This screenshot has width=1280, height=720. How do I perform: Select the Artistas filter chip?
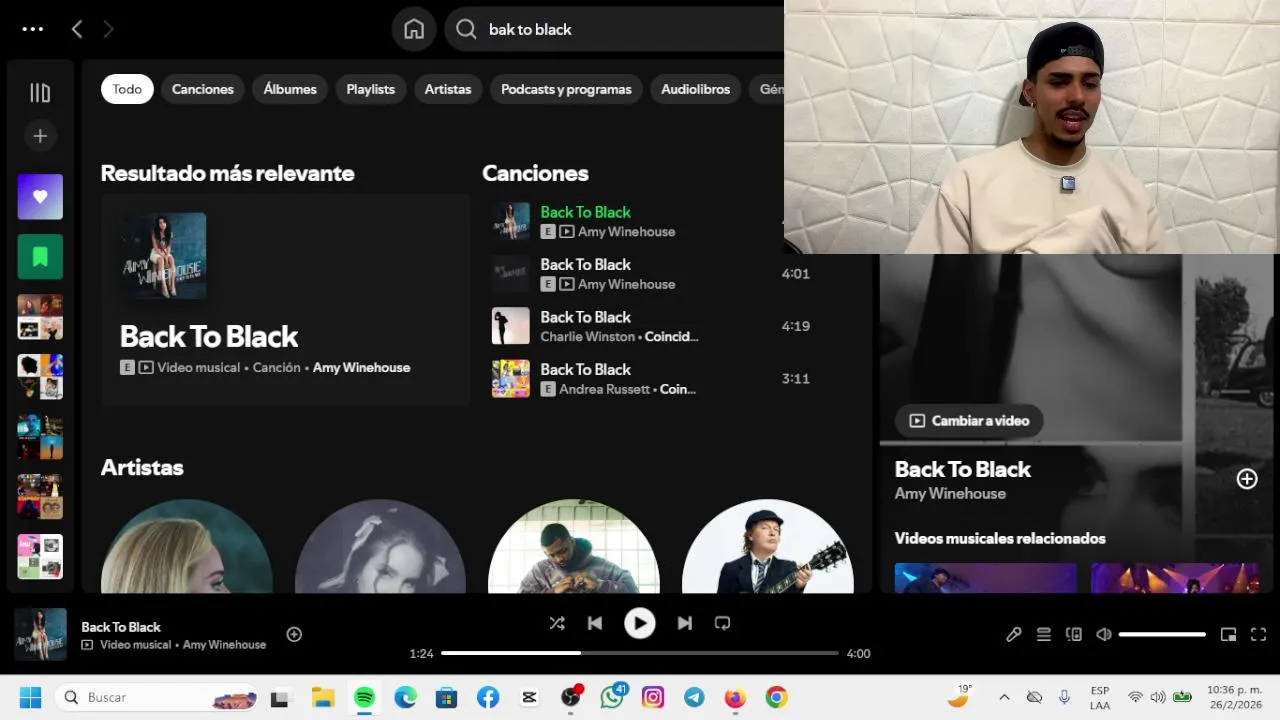point(448,89)
